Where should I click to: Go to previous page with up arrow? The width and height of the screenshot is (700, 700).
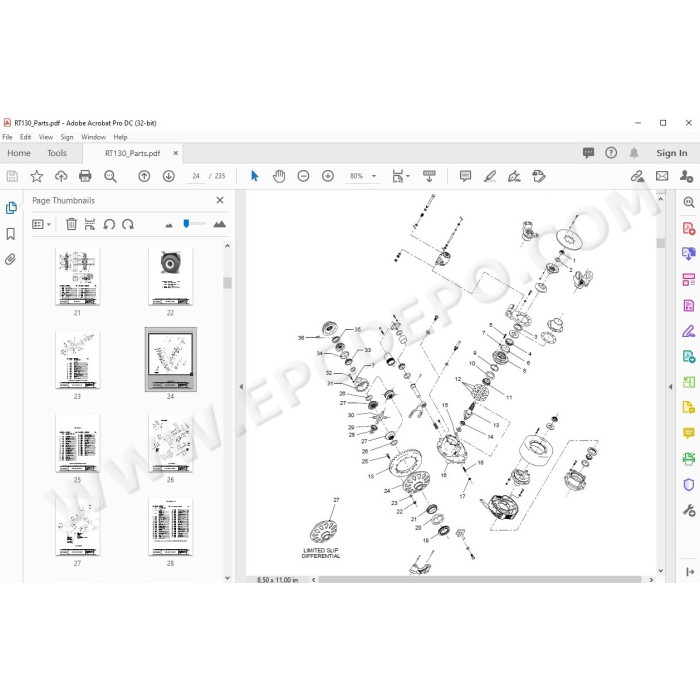click(144, 176)
